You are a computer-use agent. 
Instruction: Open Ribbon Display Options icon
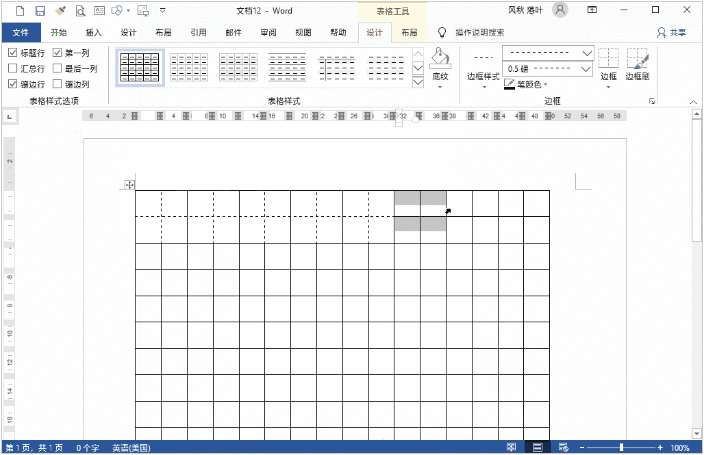[592, 9]
